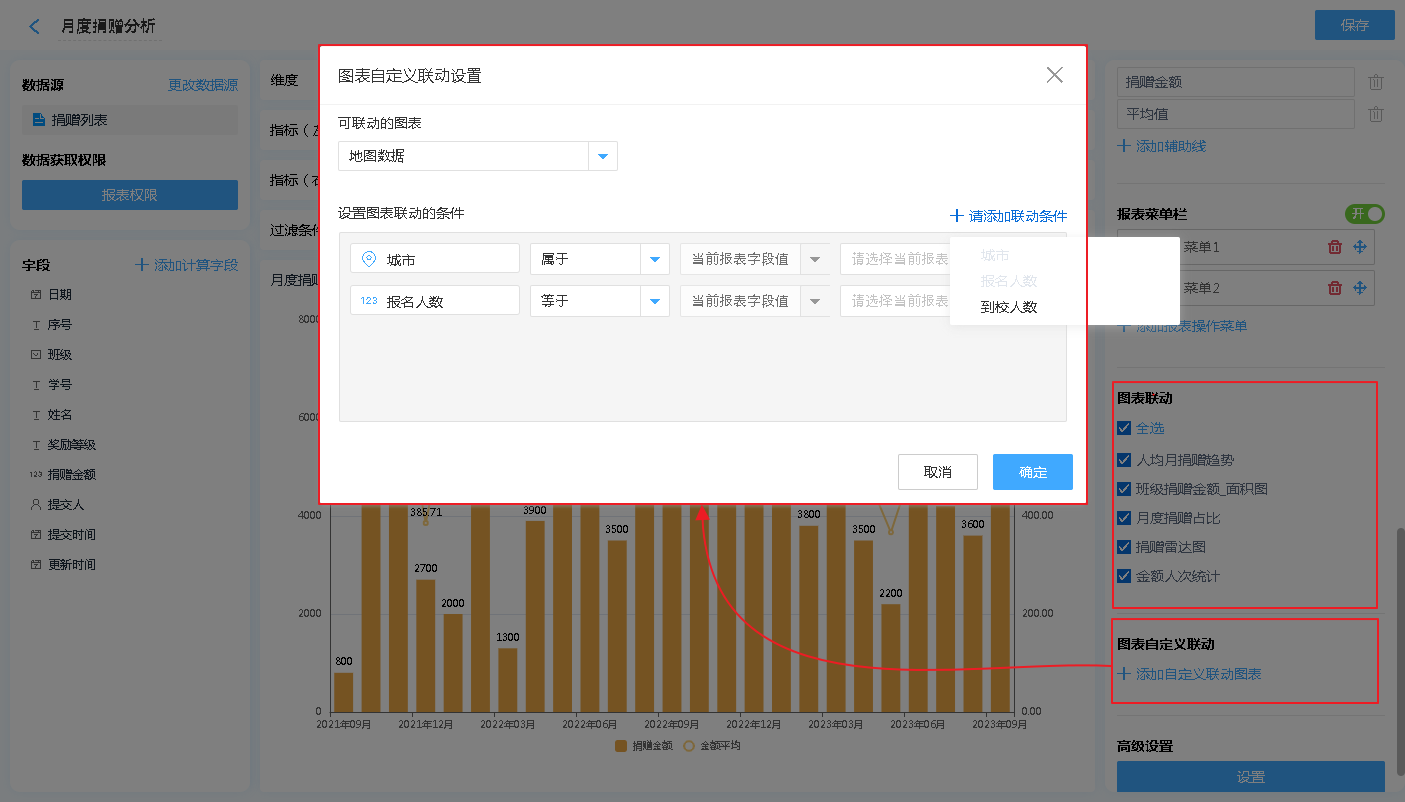Click the 取消 button
Image resolution: width=1405 pixels, height=802 pixels.
point(937,472)
